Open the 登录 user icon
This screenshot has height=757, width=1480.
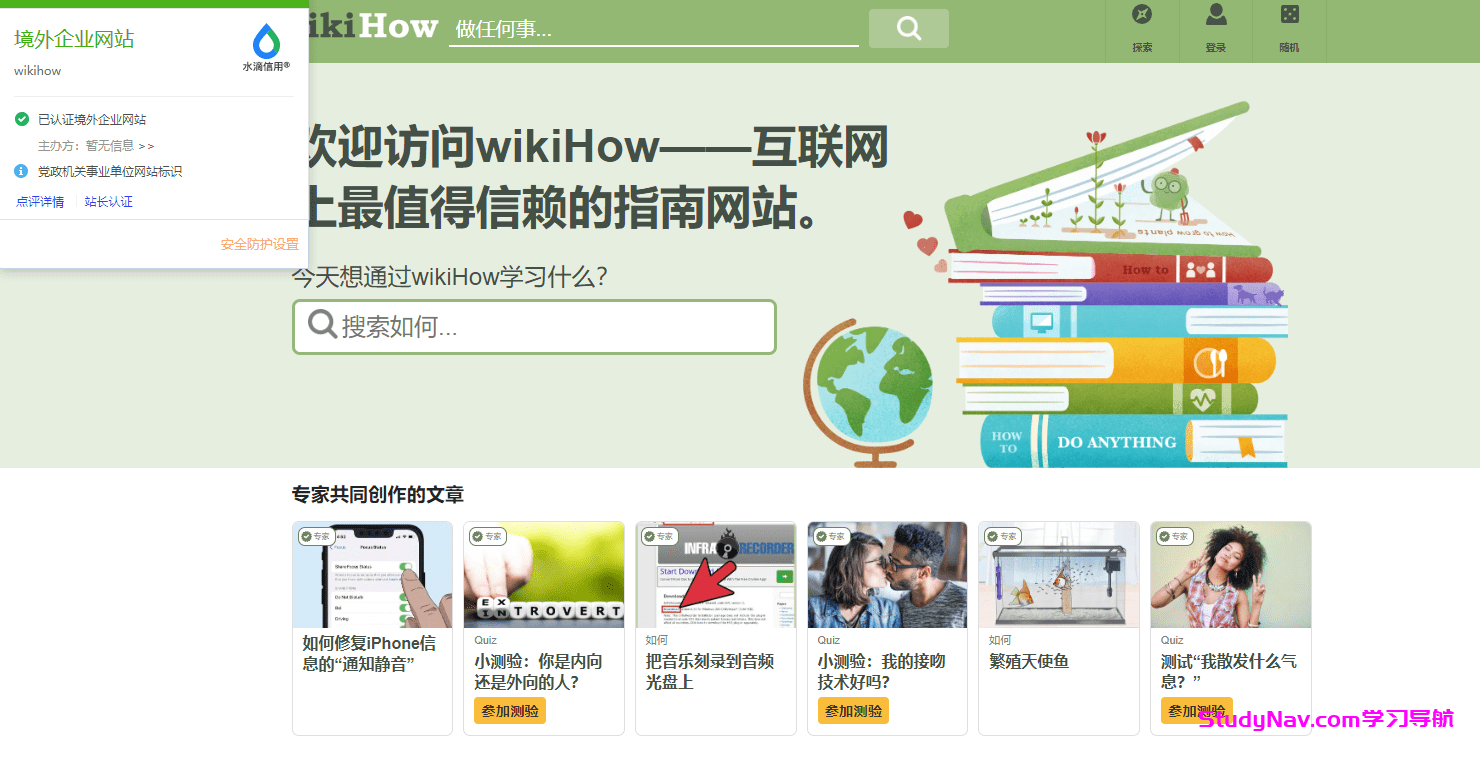[x=1216, y=14]
